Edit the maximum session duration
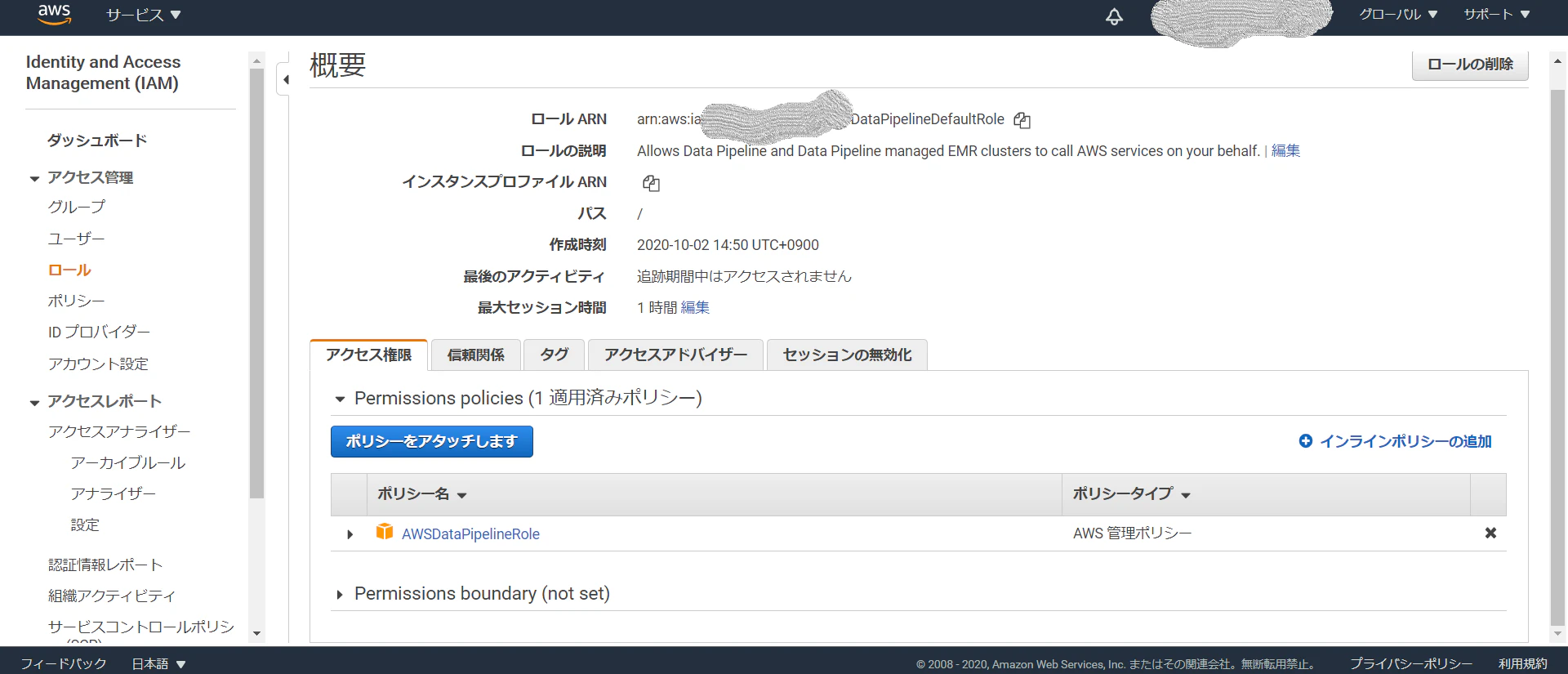The width and height of the screenshot is (1568, 674). [695, 308]
